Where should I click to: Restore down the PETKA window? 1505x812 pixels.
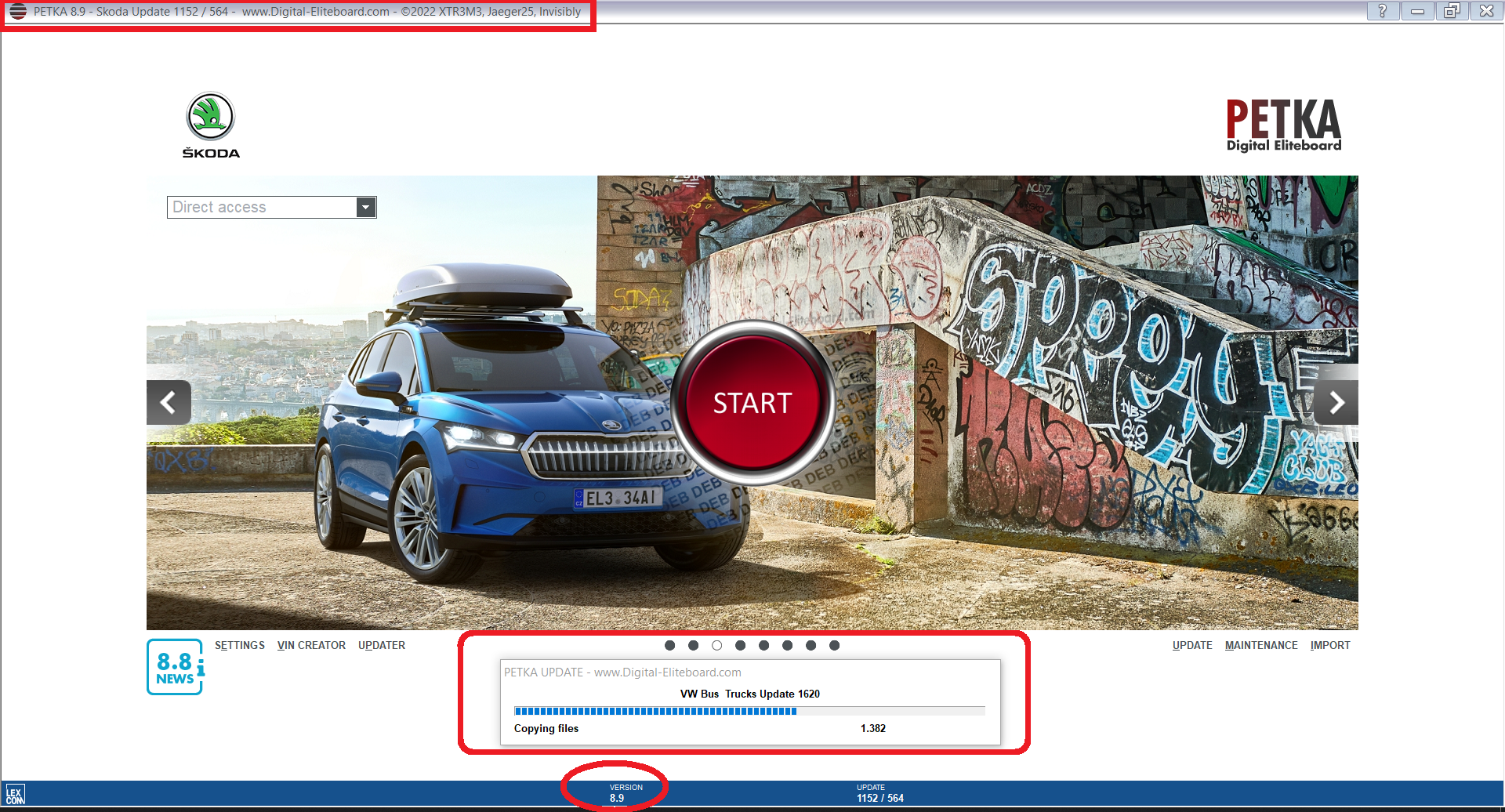(1452, 11)
